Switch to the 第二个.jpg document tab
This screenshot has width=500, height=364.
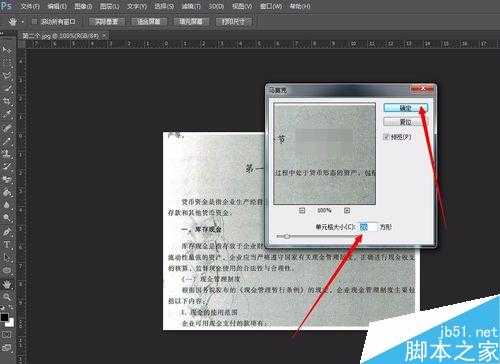[61, 35]
